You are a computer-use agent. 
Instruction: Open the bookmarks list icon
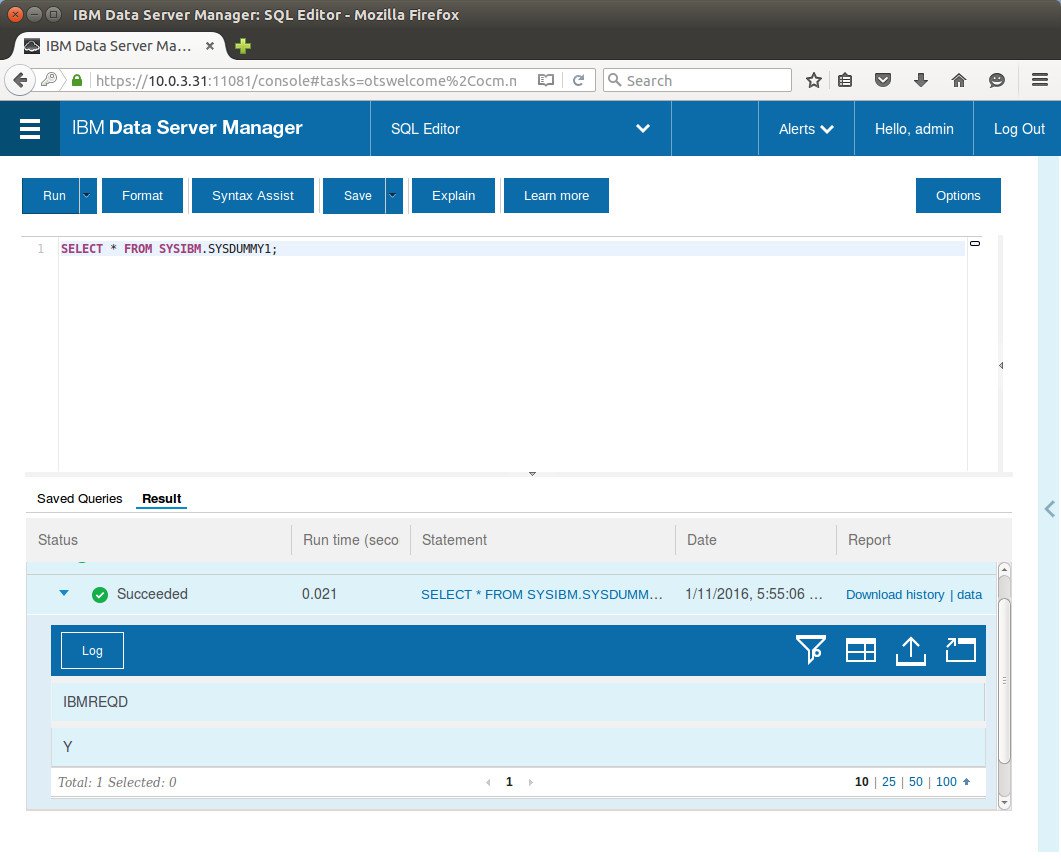pyautogui.click(x=845, y=81)
